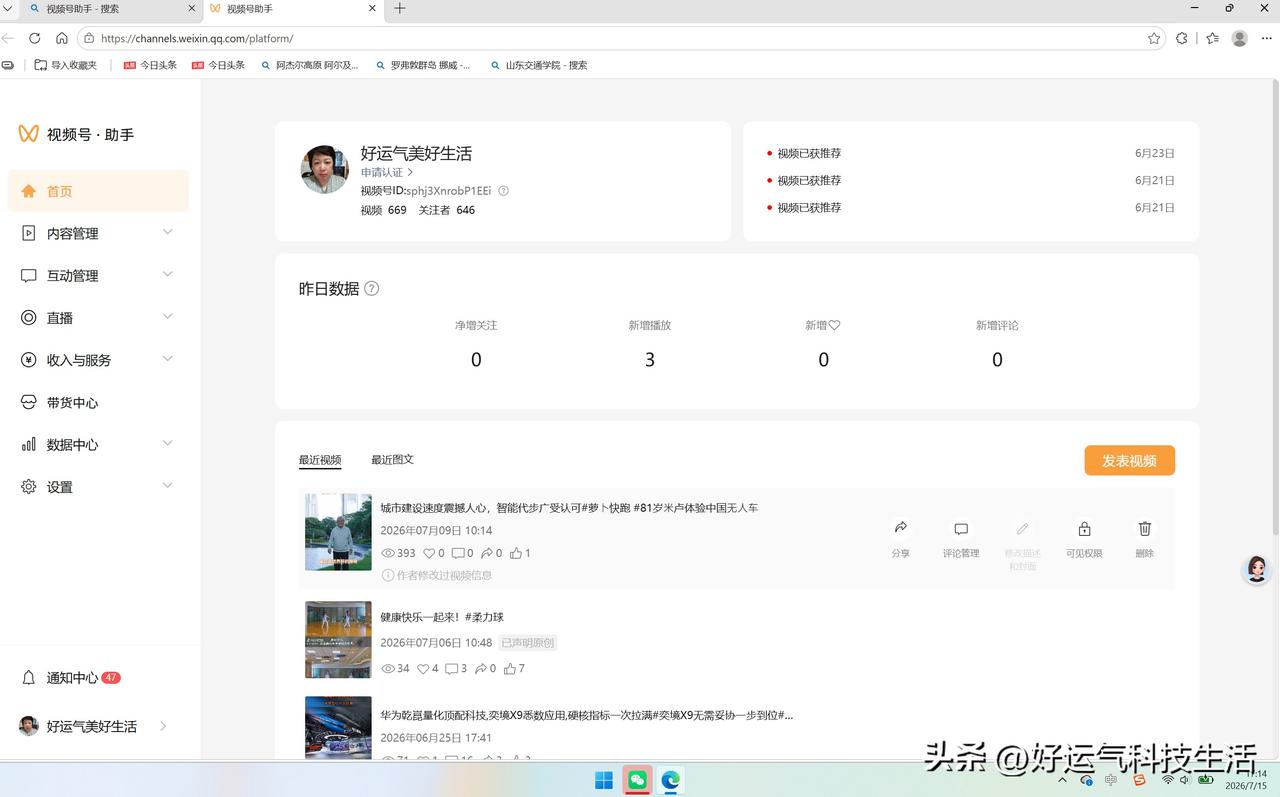Viewport: 1280px width, 797px height.
Task: Click the 互动管理 chat icon
Action: (x=28, y=276)
